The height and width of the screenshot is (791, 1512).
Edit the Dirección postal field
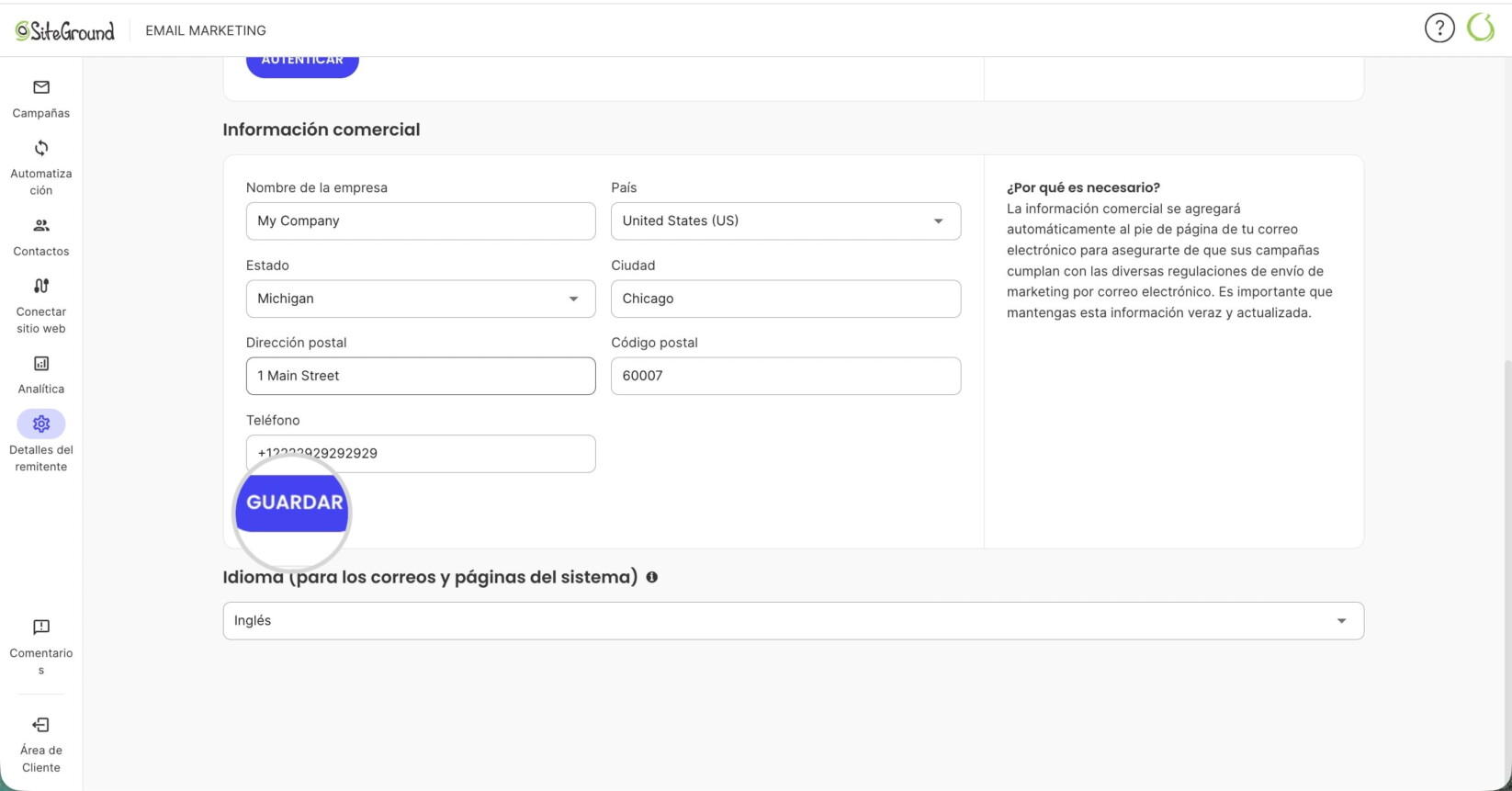(x=421, y=376)
